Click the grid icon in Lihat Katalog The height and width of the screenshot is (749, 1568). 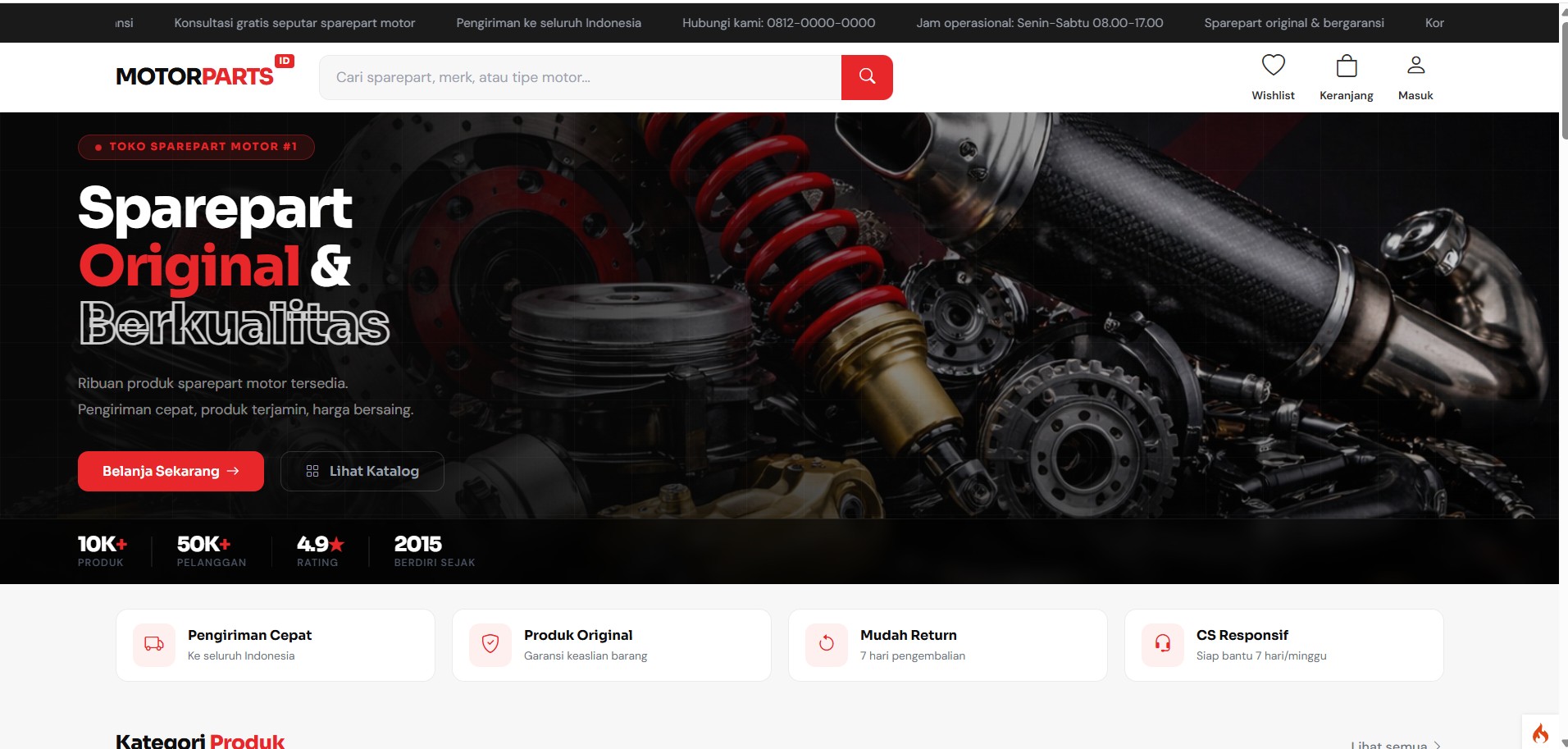(312, 471)
